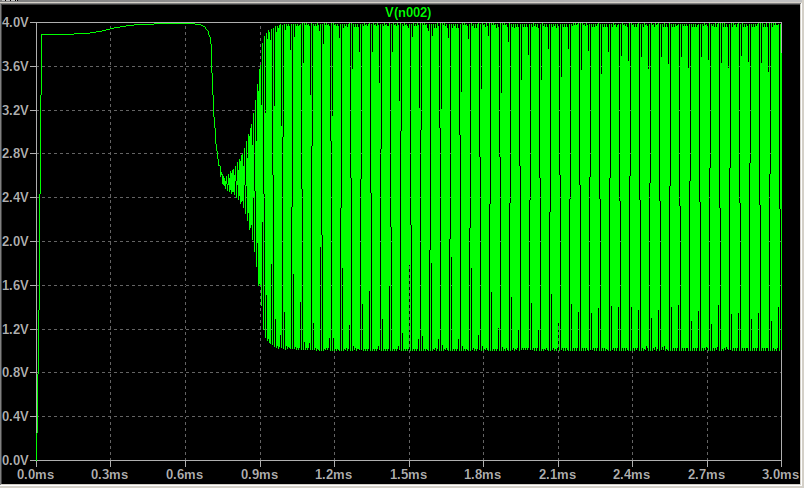Click the 0.6ms time axis label
804x488 pixels.
[x=185, y=475]
